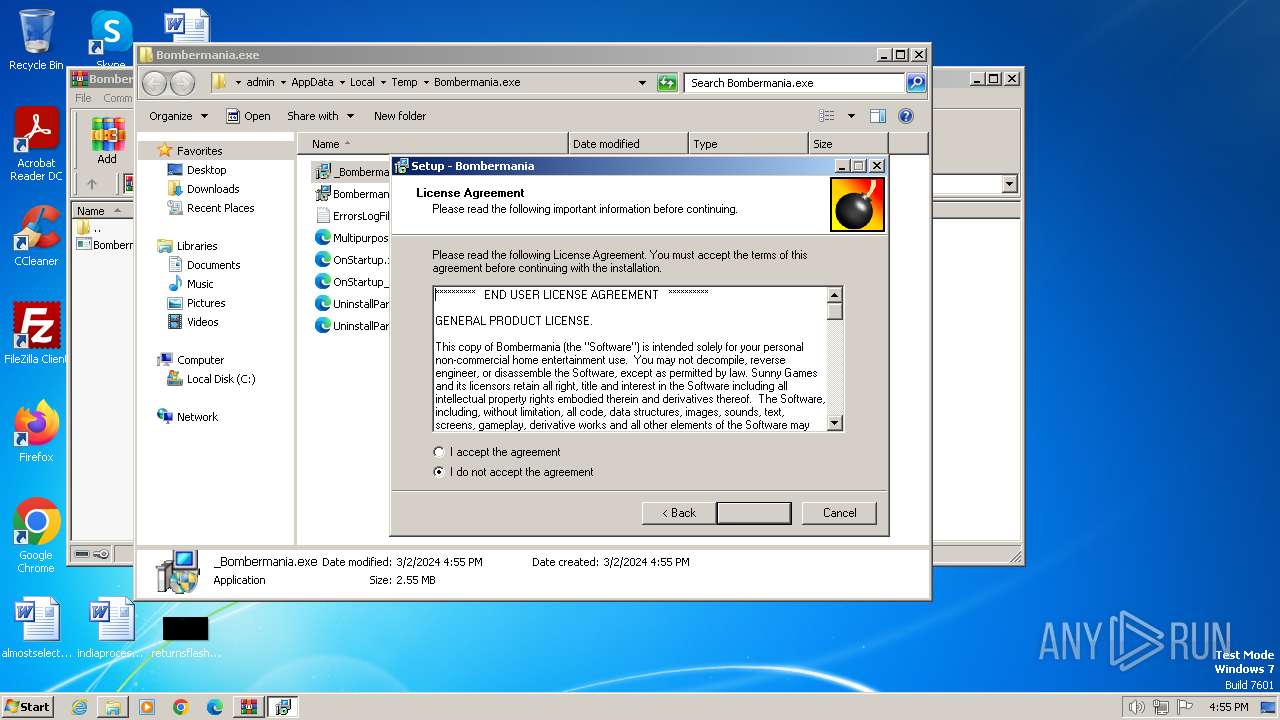The image size is (1280, 720).
Task: Select the ErrorsLogFil file entry
Action: (x=352, y=216)
